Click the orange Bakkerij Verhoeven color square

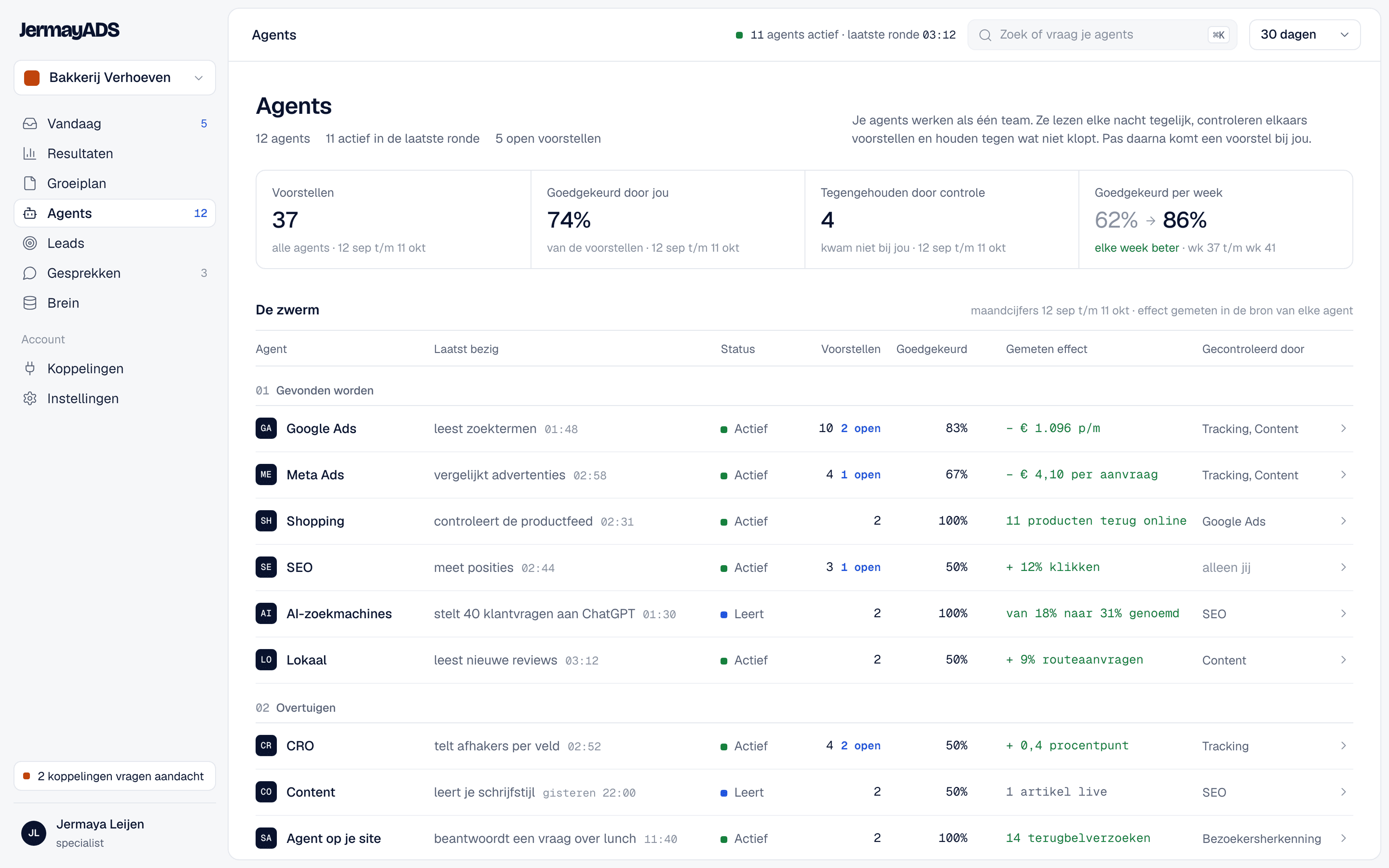[32, 78]
